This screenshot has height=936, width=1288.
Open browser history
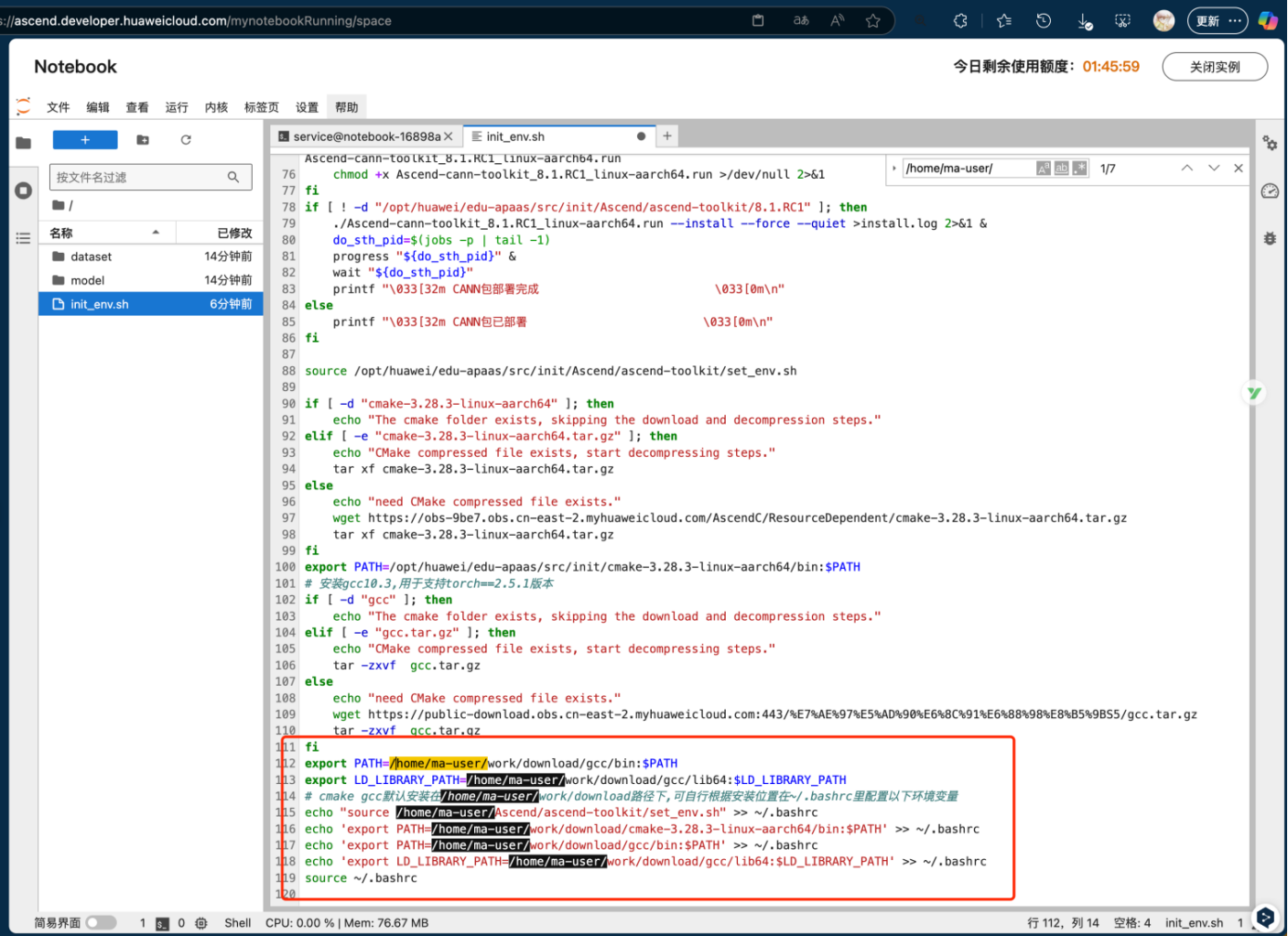[x=1044, y=20]
